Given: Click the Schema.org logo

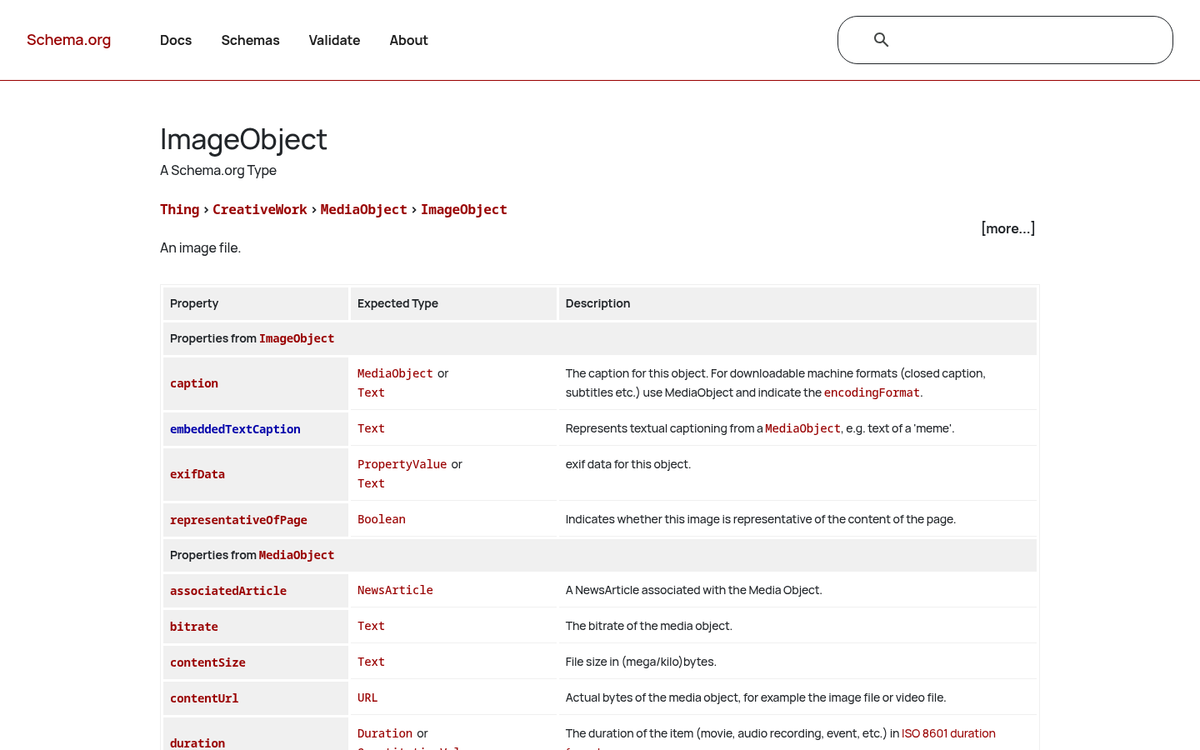Looking at the screenshot, I should point(68,39).
